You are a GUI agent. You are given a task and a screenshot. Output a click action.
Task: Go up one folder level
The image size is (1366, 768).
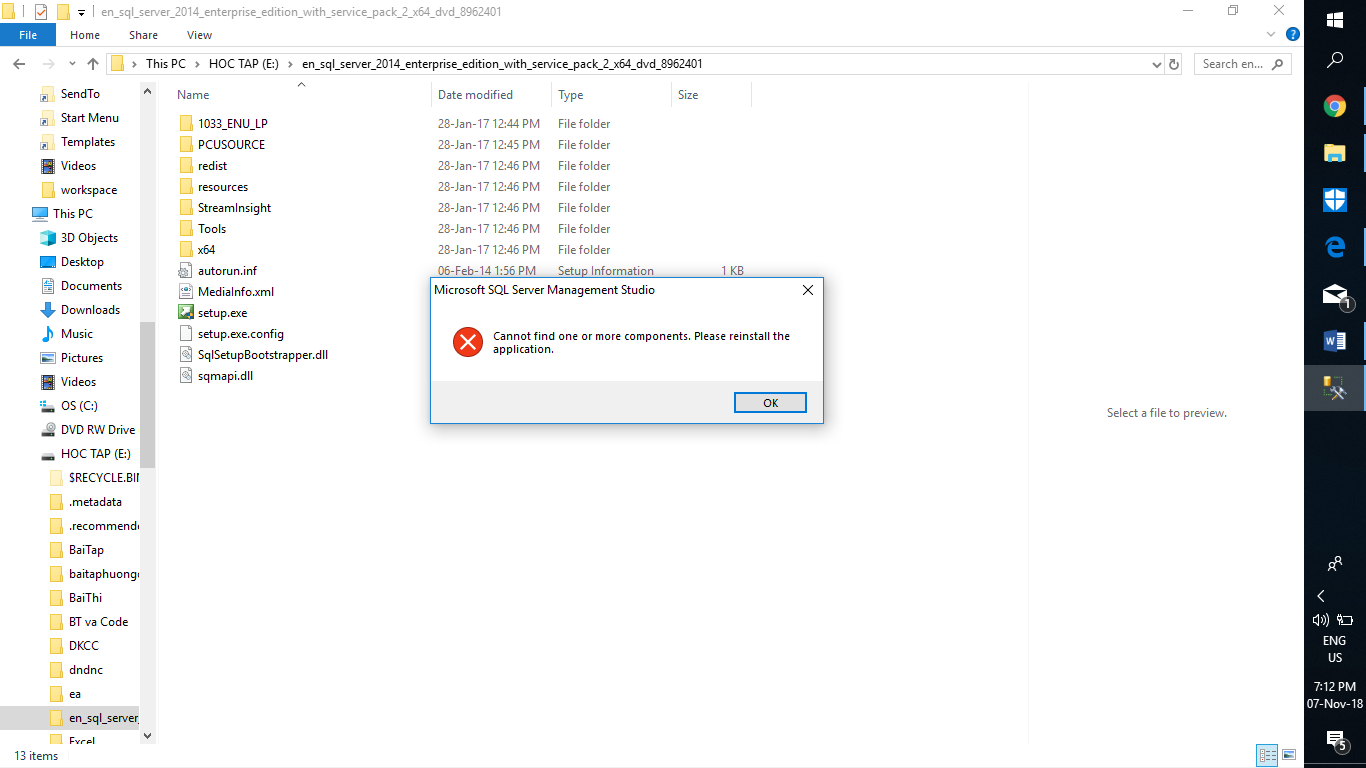click(93, 64)
